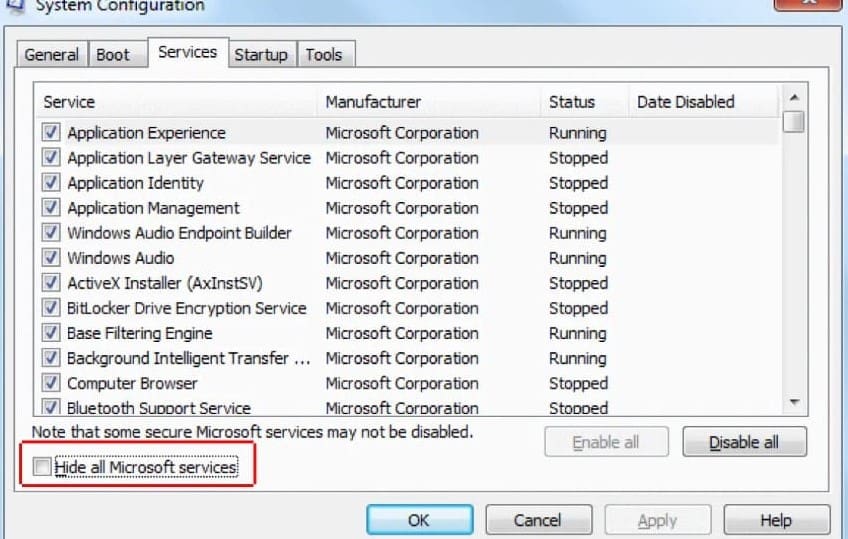
Task: Toggle the Computer Browser checkbox
Action: 51,383
